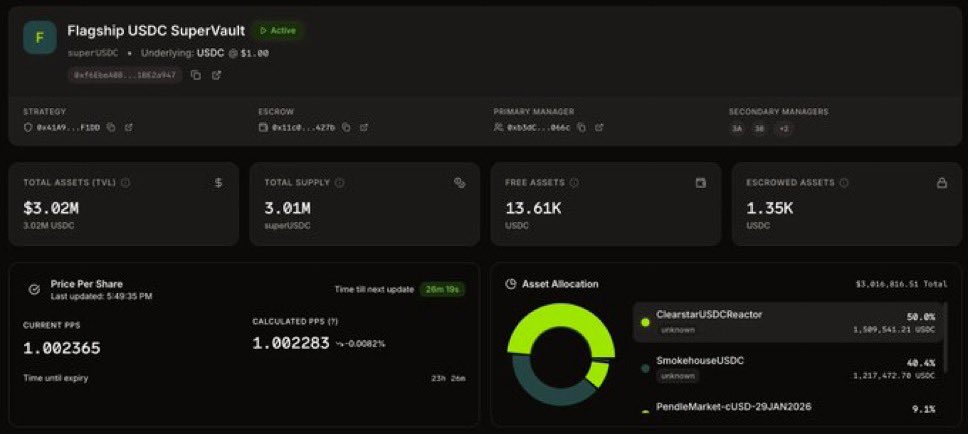Click the unknown tag under SmokehouseUSDC

click(678, 376)
